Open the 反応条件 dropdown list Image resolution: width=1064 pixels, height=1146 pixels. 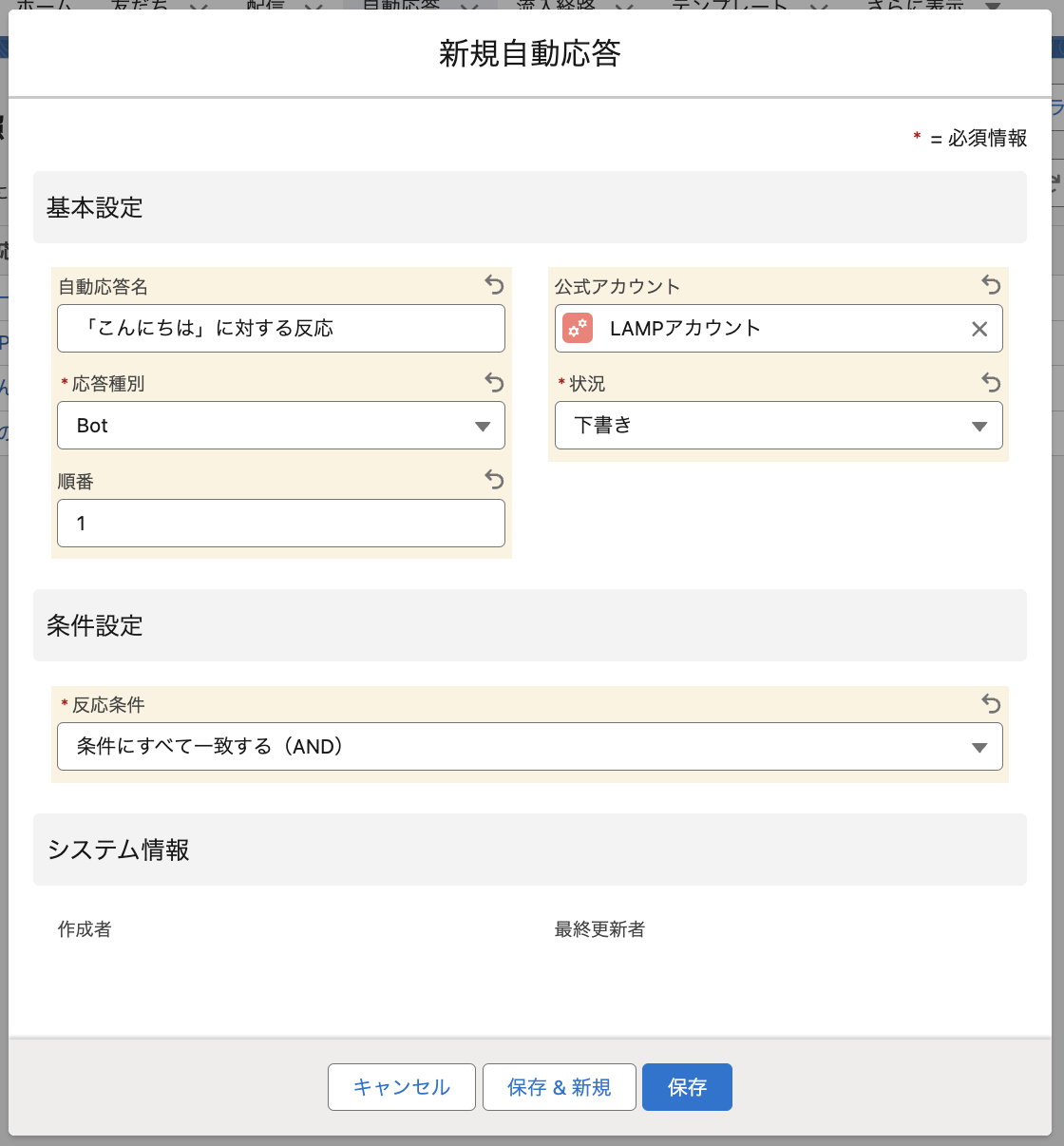529,747
